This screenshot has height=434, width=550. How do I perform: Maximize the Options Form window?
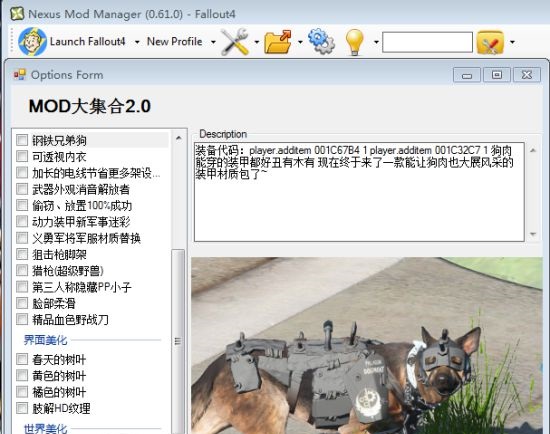pos(497,75)
